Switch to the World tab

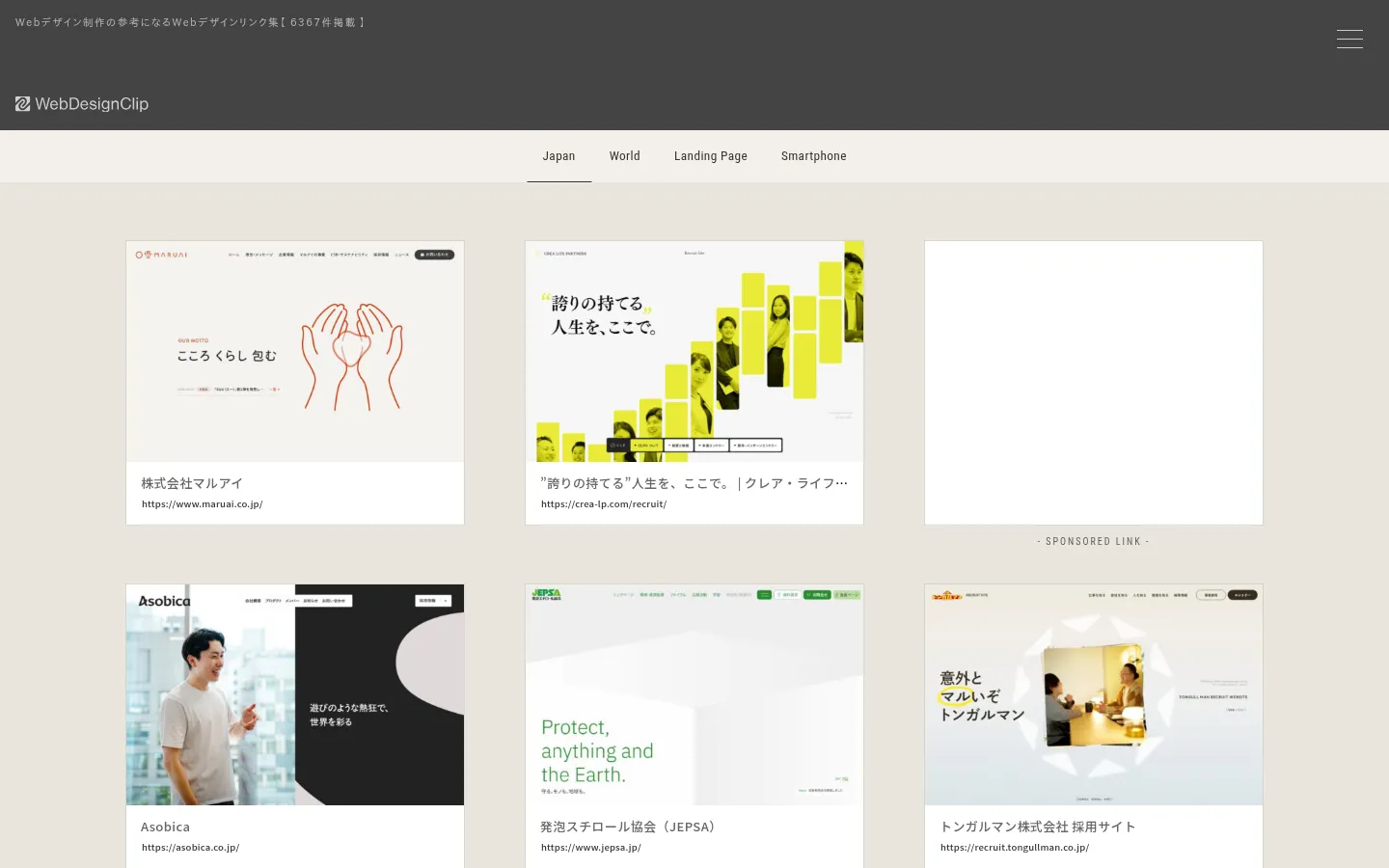click(625, 156)
